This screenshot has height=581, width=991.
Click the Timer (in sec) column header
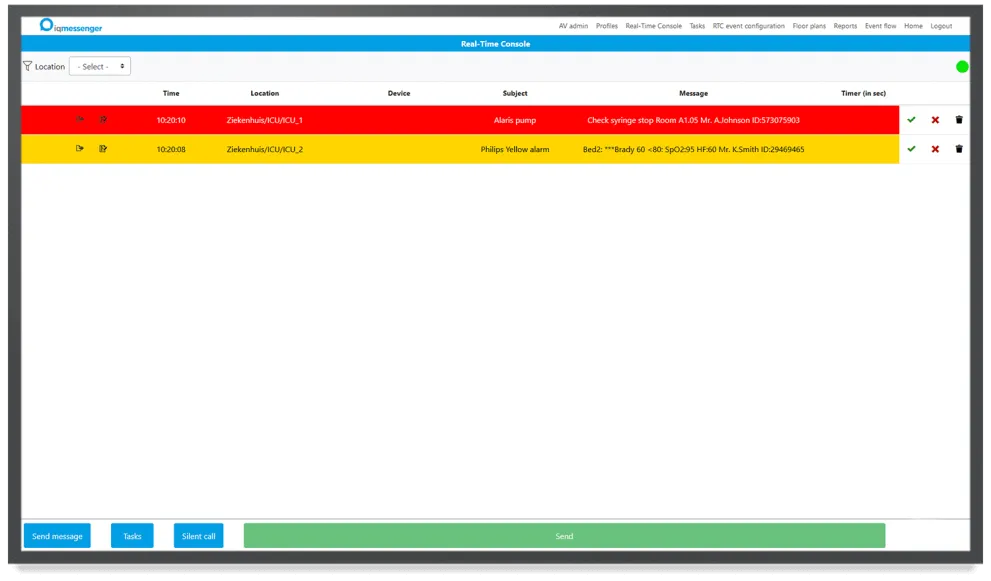tap(863, 93)
